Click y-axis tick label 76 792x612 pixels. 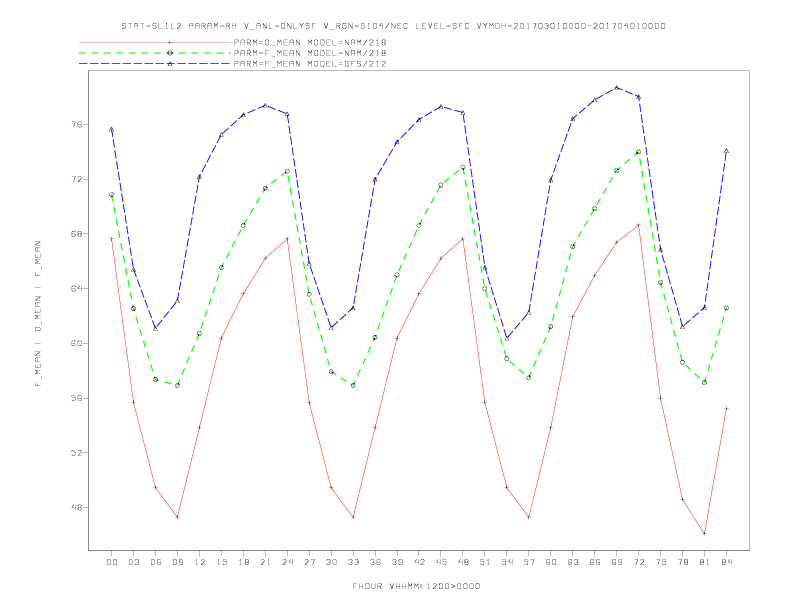click(x=76, y=124)
